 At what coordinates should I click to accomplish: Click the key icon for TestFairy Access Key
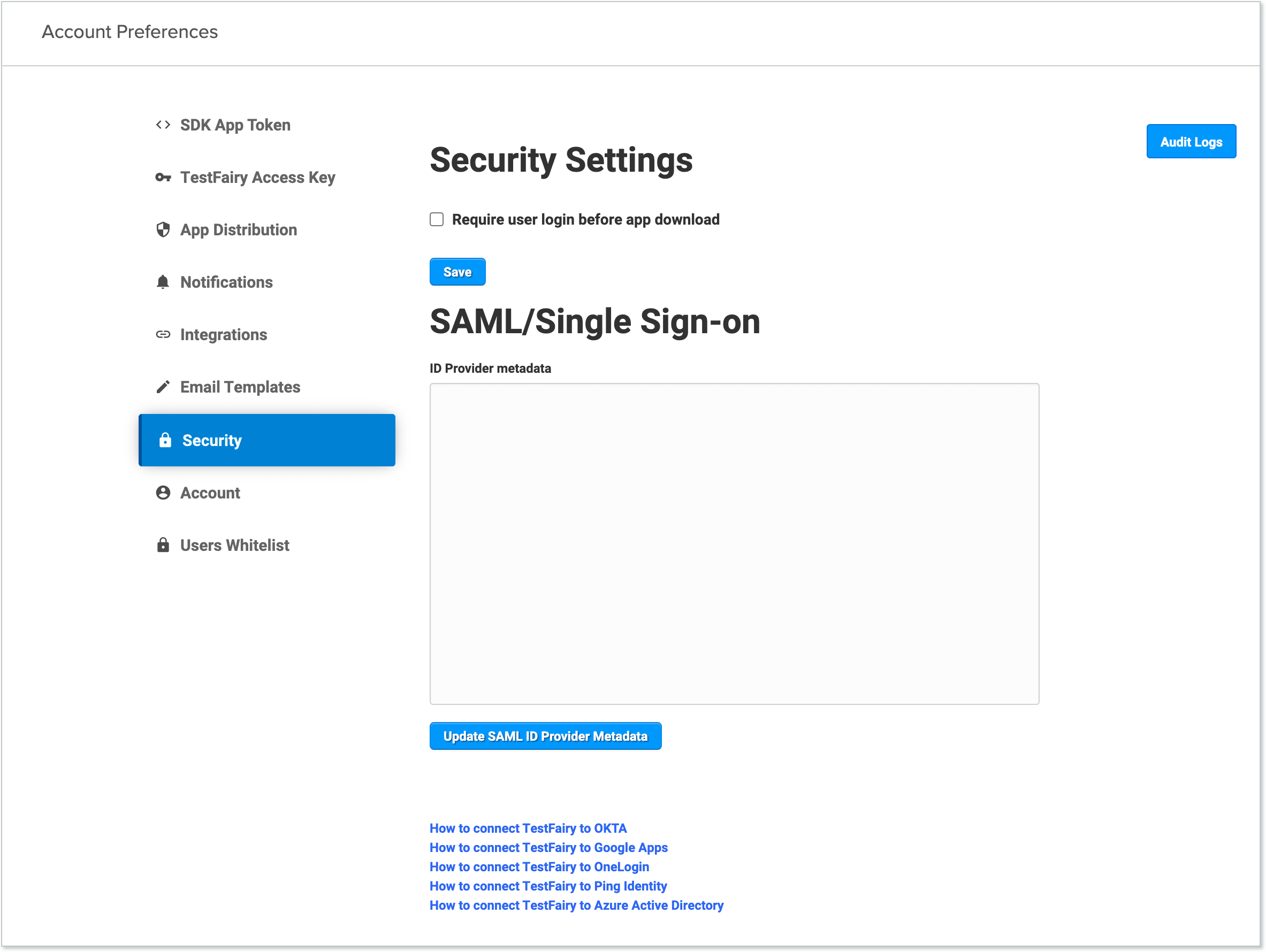point(163,178)
